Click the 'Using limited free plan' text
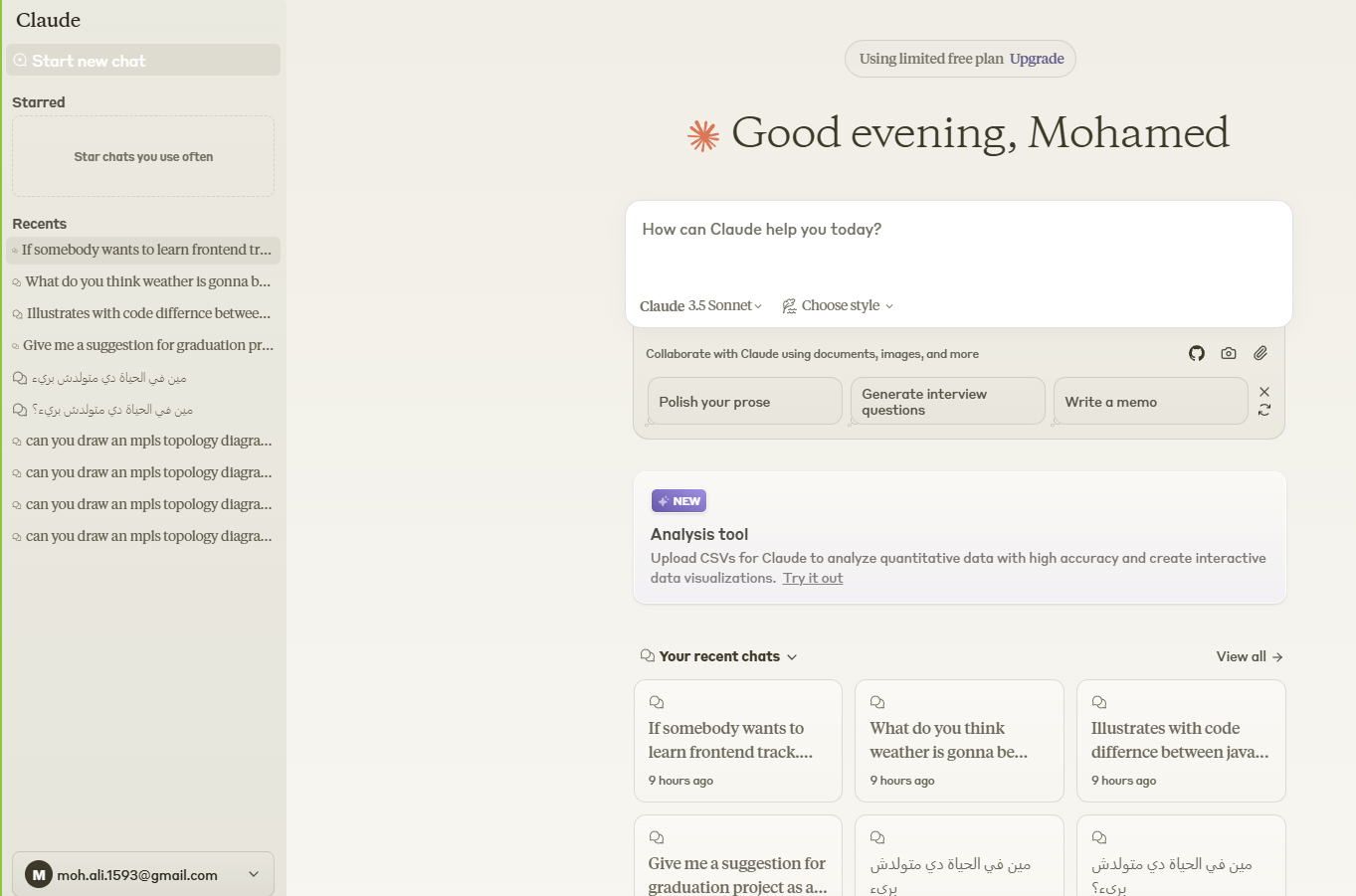This screenshot has width=1356, height=896. coord(931,59)
